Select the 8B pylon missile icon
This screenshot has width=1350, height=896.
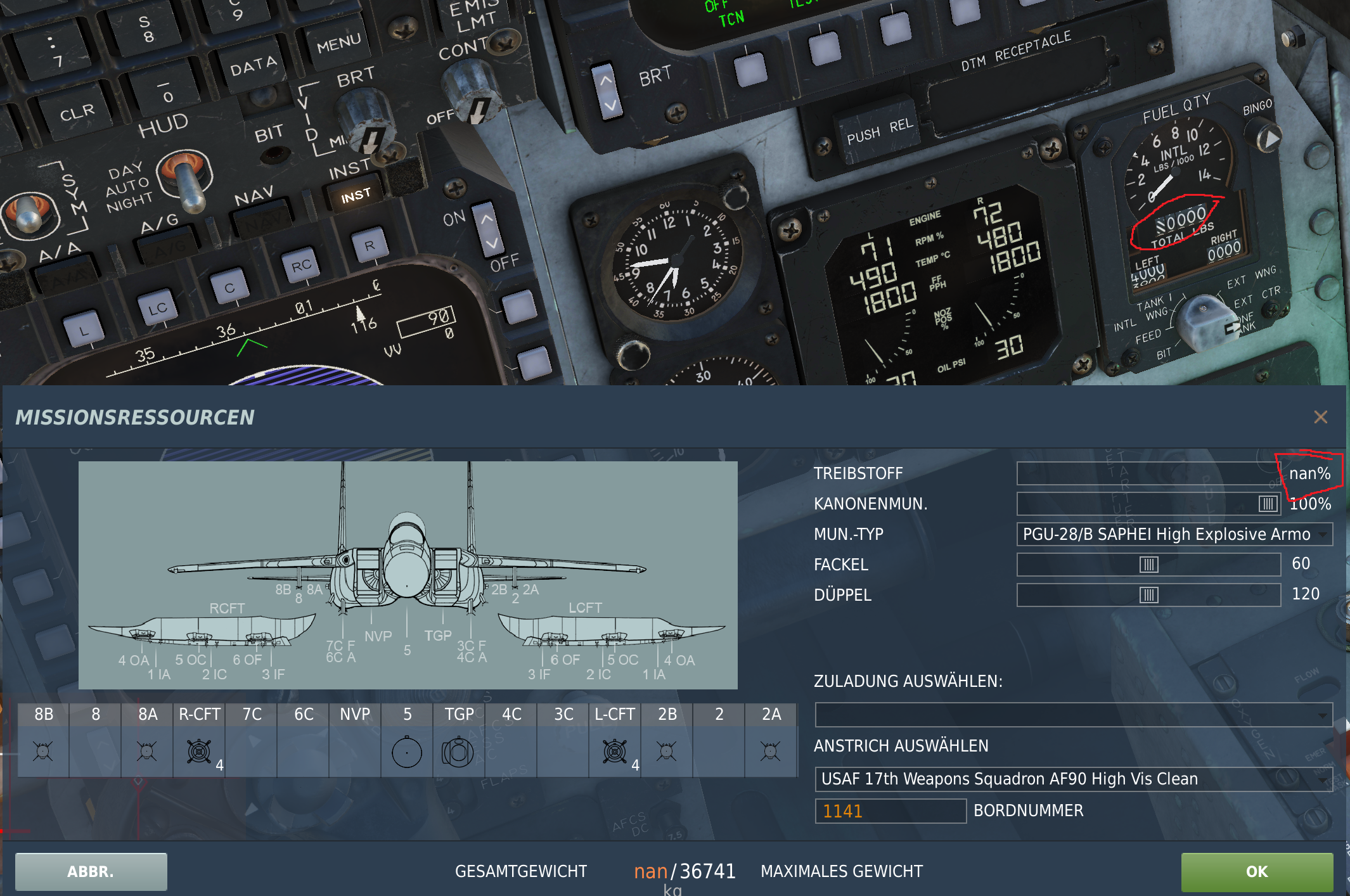point(43,752)
